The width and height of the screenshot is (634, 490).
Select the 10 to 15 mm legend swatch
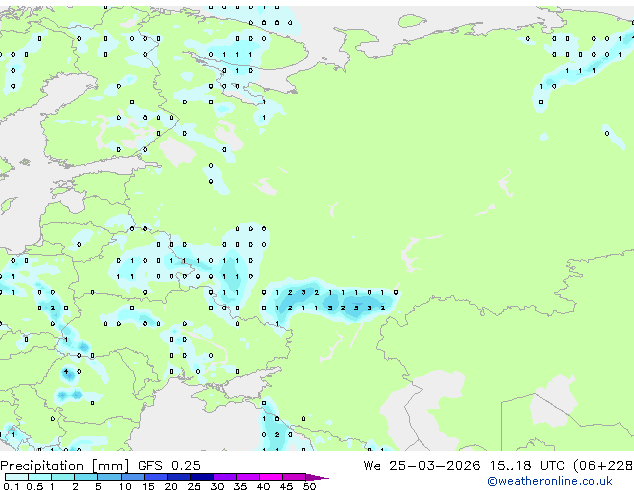pyautogui.click(x=133, y=477)
